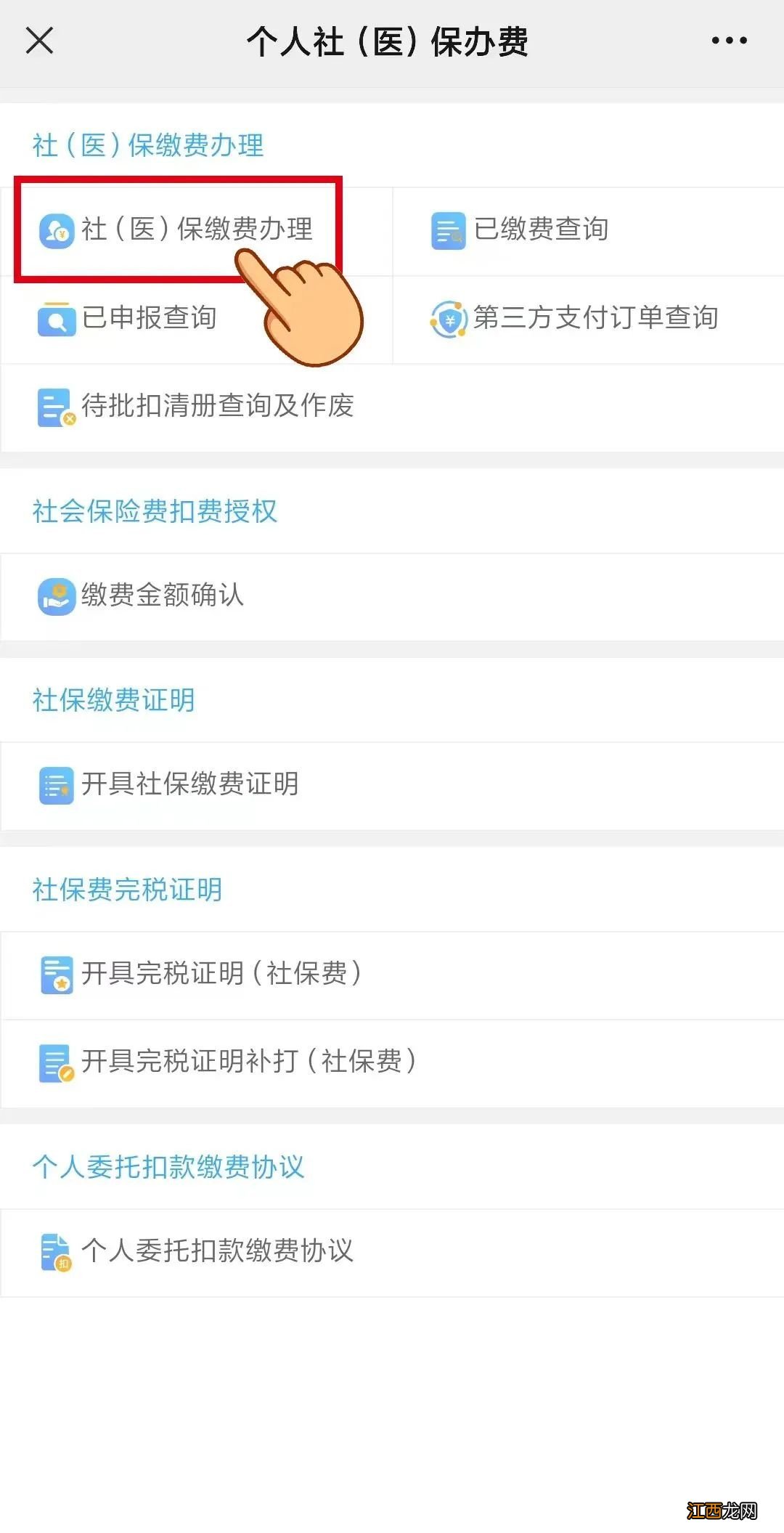Tap the 开具社保缴费证明 icon
This screenshot has width=784, height=1533.
click(56, 785)
